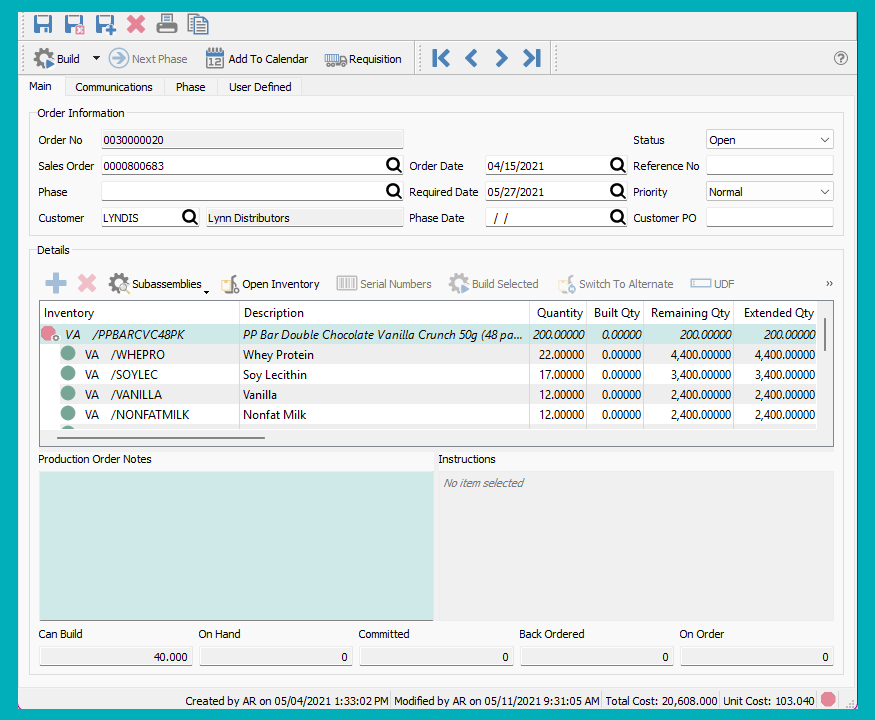Select the PPBARCVC48PK parent row

(428, 334)
